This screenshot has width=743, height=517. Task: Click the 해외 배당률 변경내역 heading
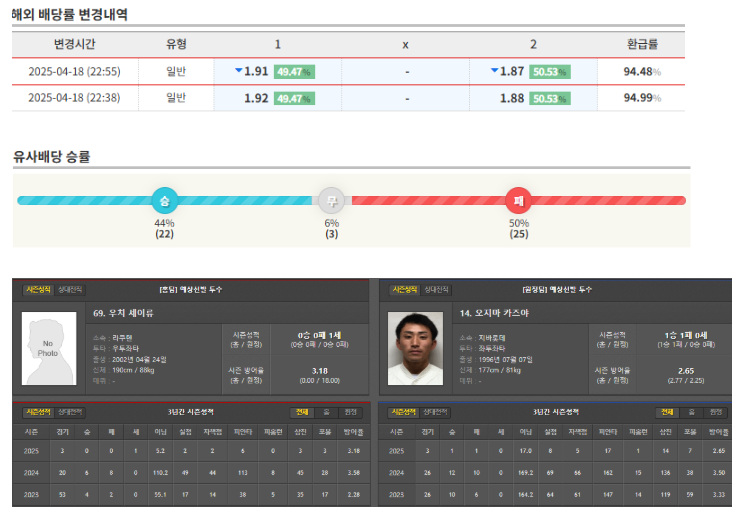point(70,14)
